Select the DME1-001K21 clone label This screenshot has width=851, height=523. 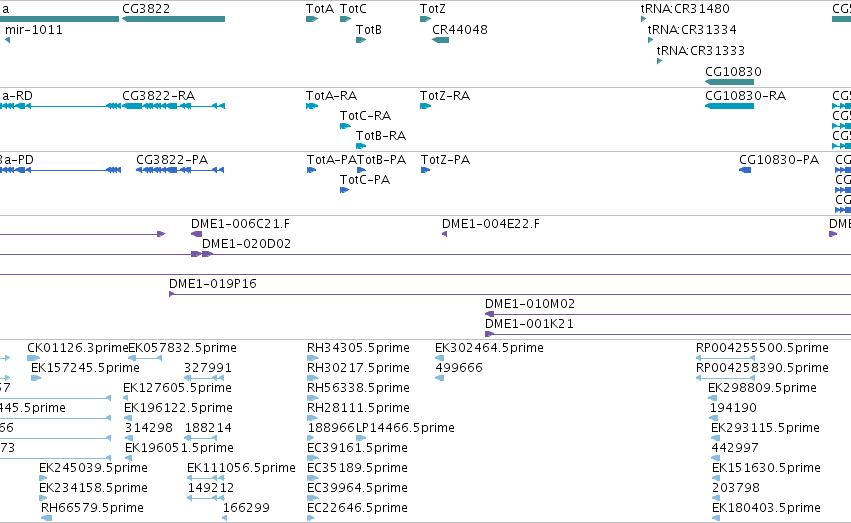point(529,324)
